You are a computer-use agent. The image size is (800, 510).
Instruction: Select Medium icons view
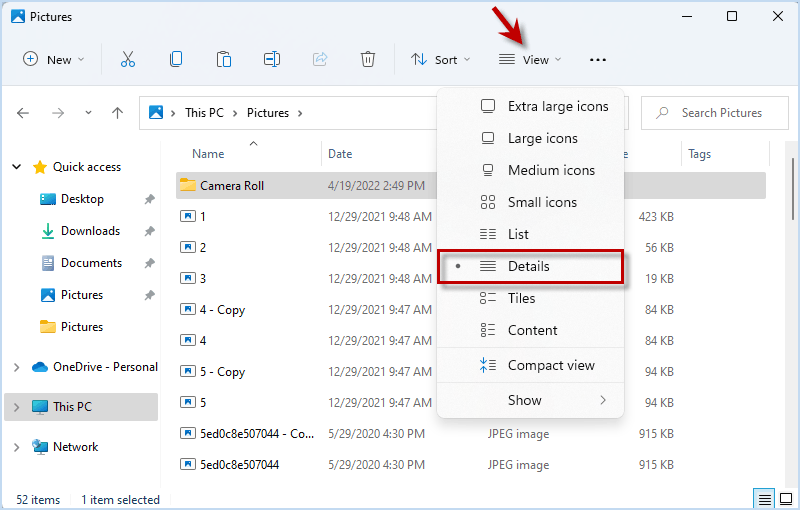tap(531, 170)
